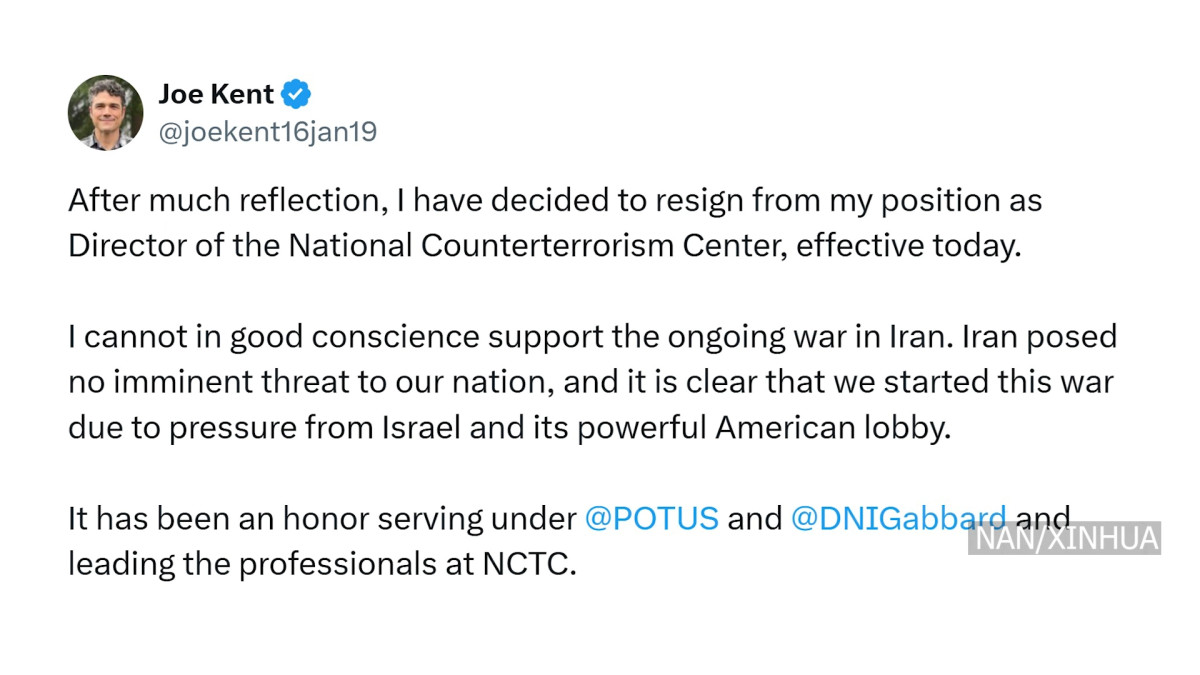Open the @DNIGabbard mention link
Image resolution: width=1200 pixels, height=675 pixels.
point(898,518)
